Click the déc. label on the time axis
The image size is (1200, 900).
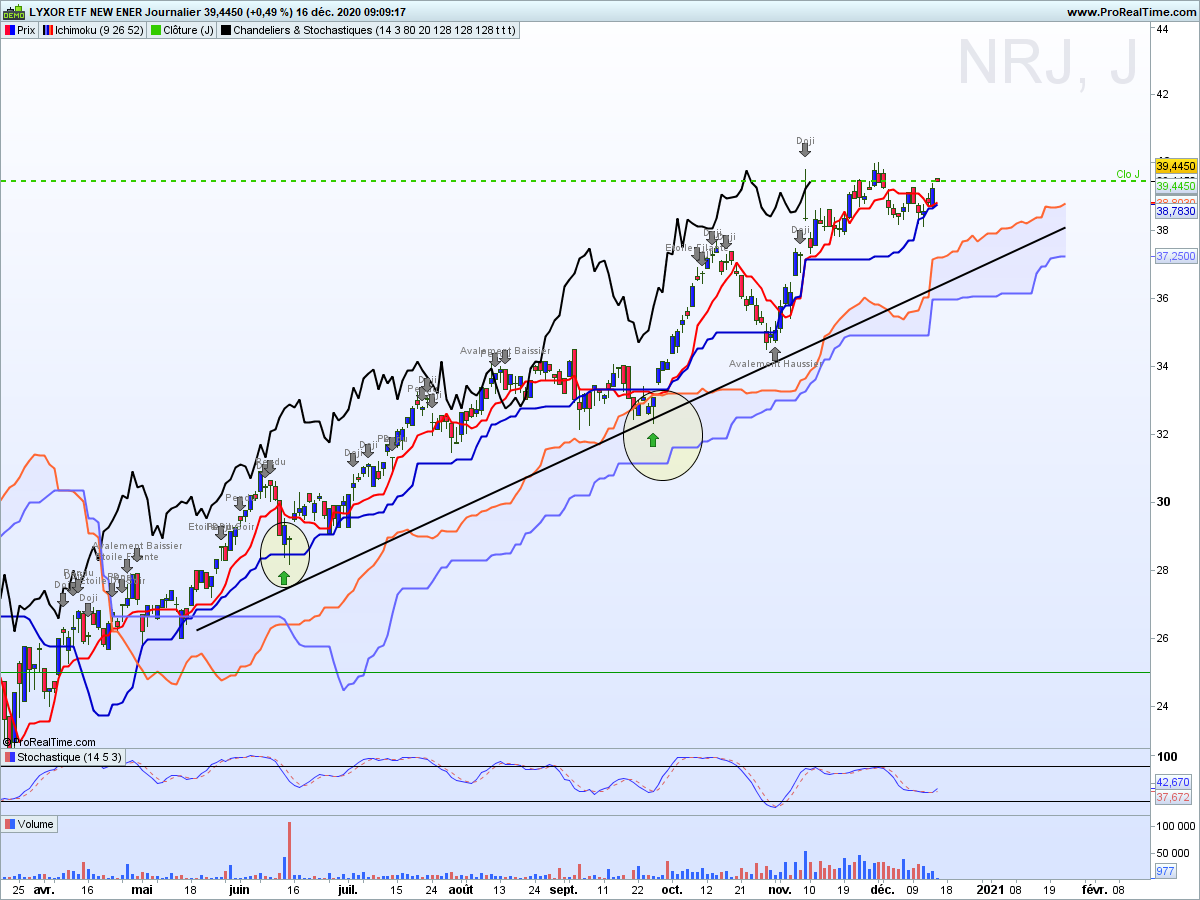[882, 889]
